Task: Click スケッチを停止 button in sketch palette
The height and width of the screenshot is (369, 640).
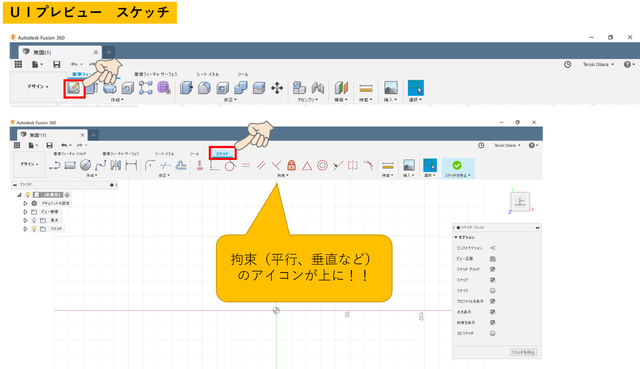Action: (x=523, y=352)
